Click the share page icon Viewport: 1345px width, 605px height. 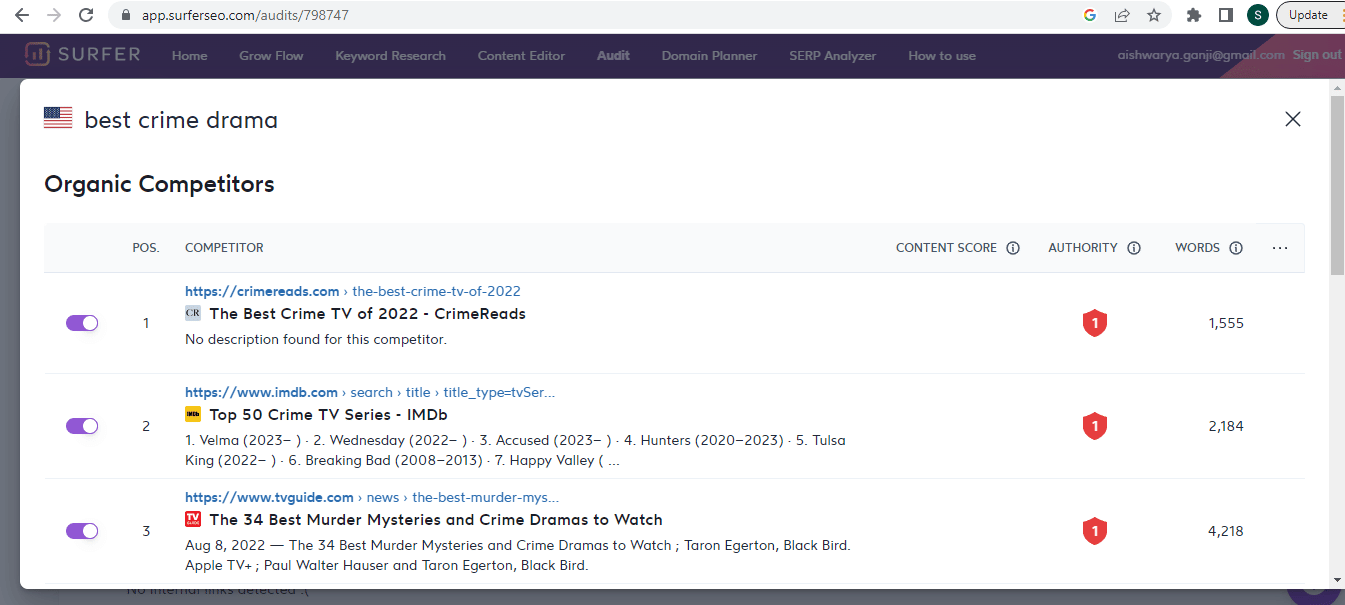click(x=1122, y=15)
